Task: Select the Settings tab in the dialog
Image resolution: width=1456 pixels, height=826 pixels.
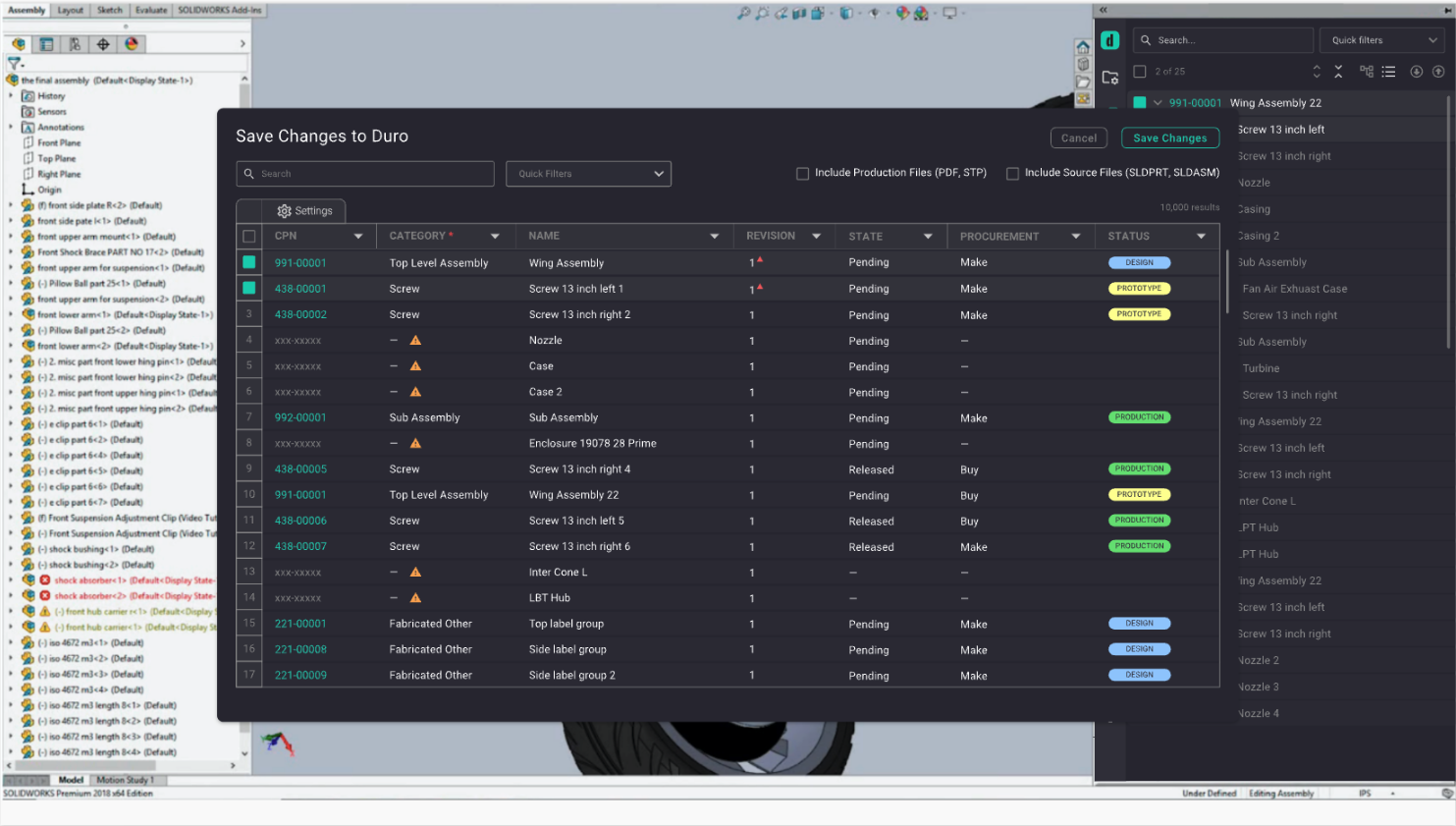Action: [305, 211]
